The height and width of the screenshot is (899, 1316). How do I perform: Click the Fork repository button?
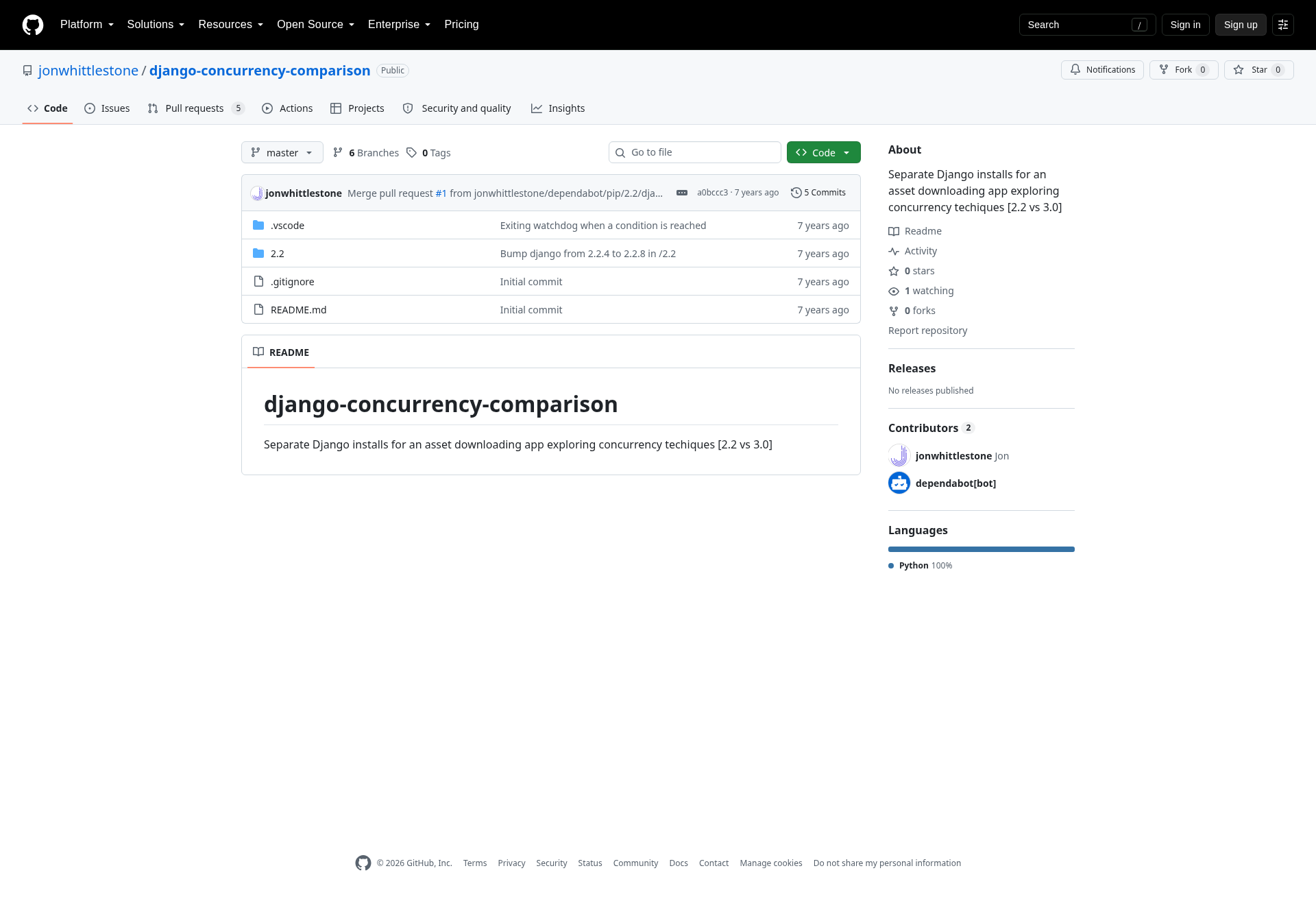(1184, 70)
